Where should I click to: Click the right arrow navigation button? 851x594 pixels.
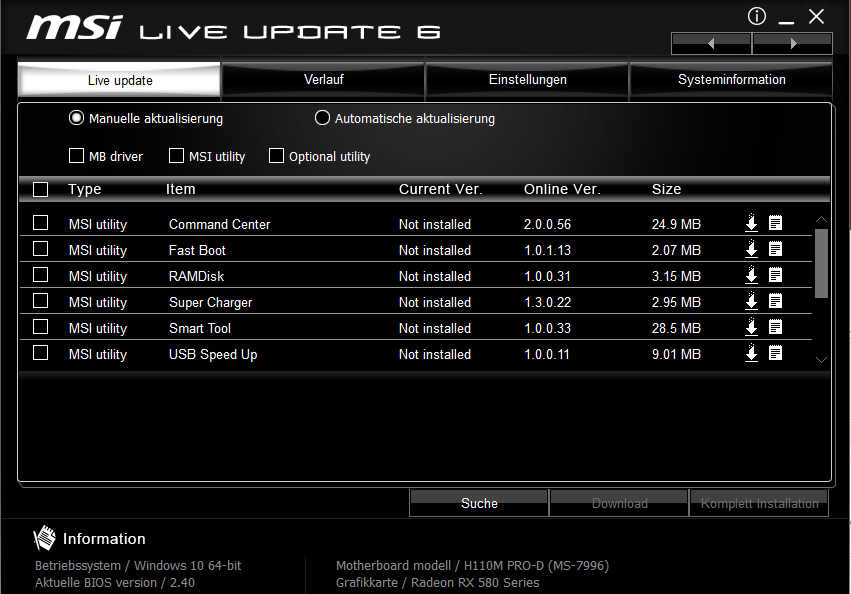pyautogui.click(x=793, y=43)
